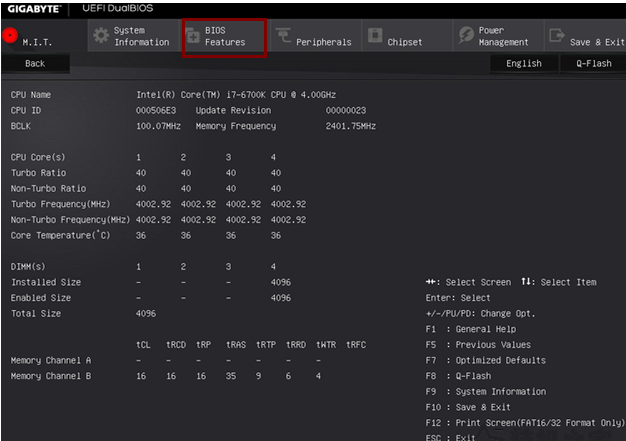Click the Total Size 4096 value
626x441 pixels.
point(146,314)
